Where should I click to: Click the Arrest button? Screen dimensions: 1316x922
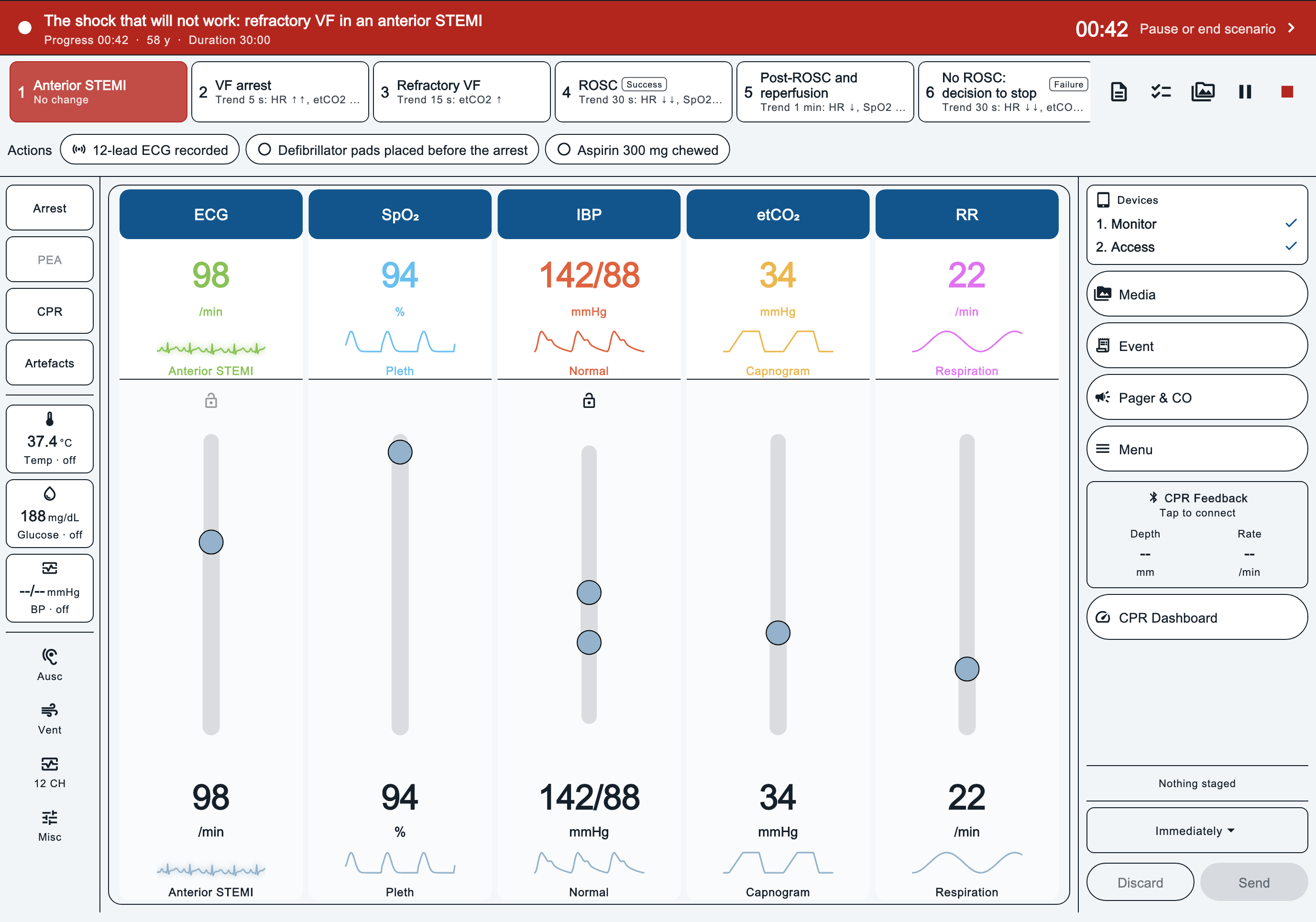pos(50,208)
